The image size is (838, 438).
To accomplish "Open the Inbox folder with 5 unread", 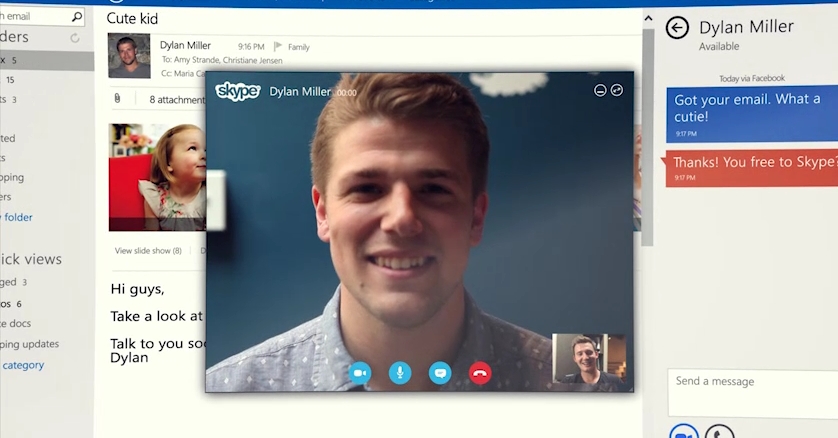I will pyautogui.click(x=40, y=61).
